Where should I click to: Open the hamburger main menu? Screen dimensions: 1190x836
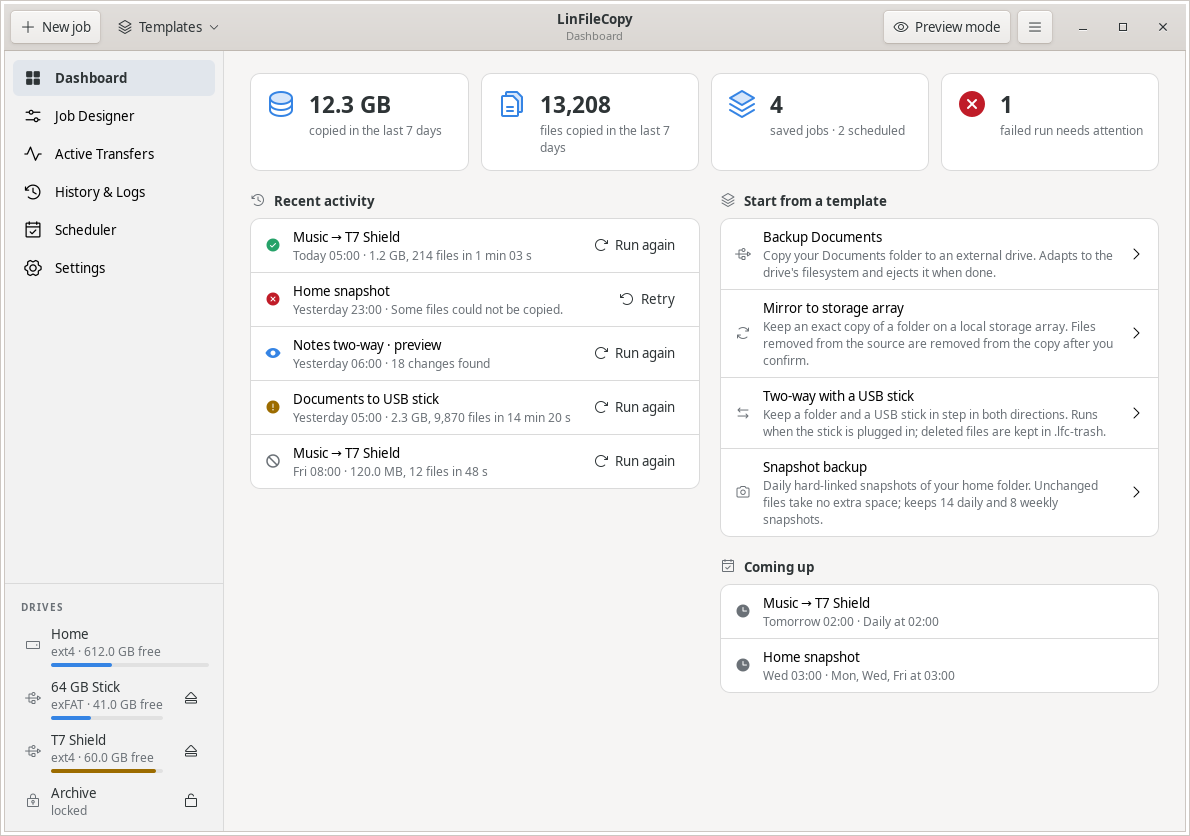tap(1034, 27)
